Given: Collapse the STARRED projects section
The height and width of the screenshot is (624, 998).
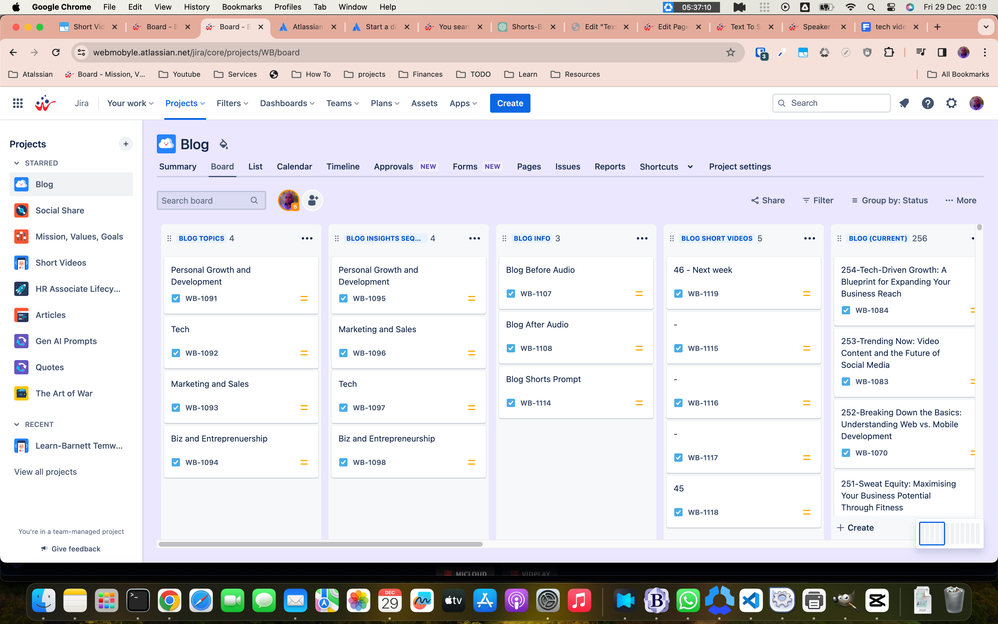Looking at the screenshot, I should [17, 163].
